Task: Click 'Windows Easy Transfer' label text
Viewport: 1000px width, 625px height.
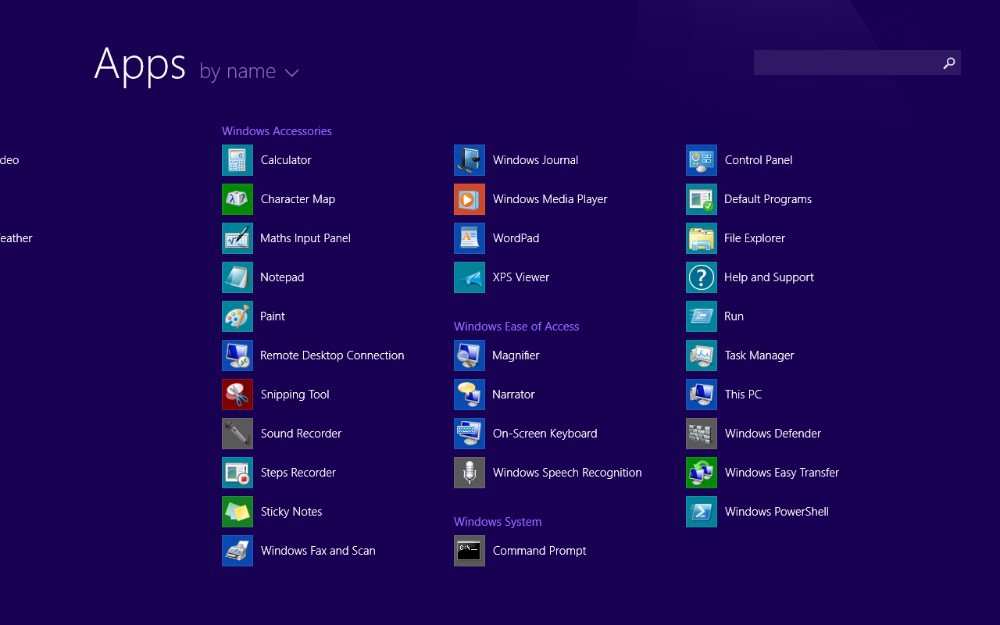Action: point(781,473)
